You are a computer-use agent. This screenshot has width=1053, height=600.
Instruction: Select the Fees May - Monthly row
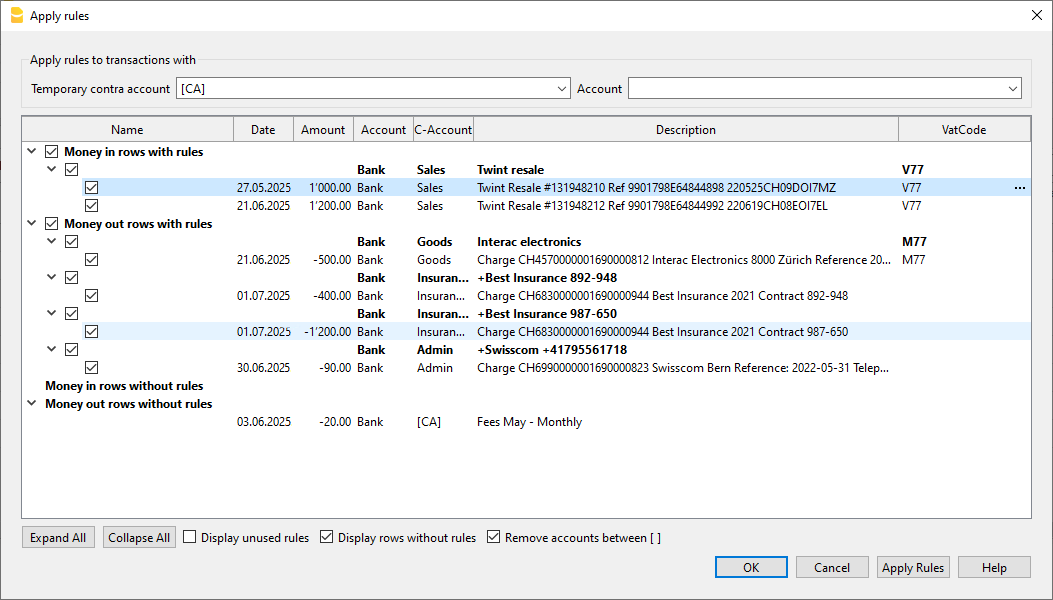coord(529,422)
